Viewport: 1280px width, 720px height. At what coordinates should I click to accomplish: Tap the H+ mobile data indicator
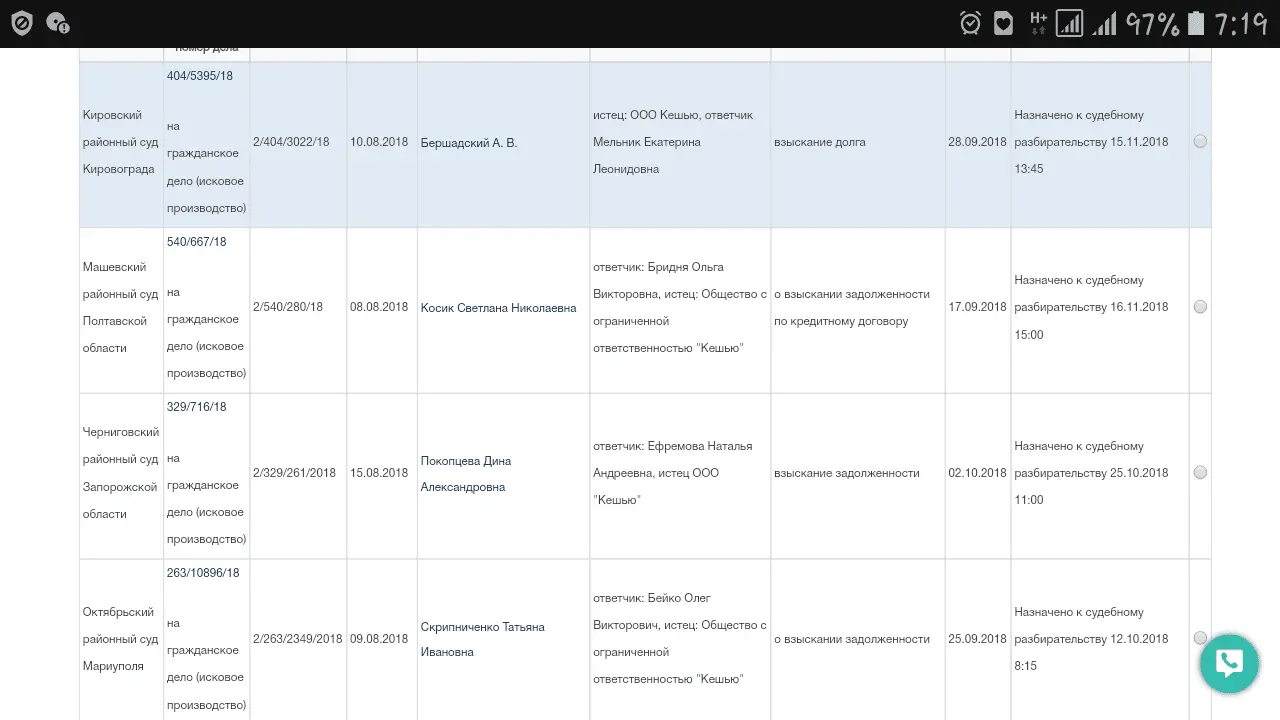(1037, 20)
